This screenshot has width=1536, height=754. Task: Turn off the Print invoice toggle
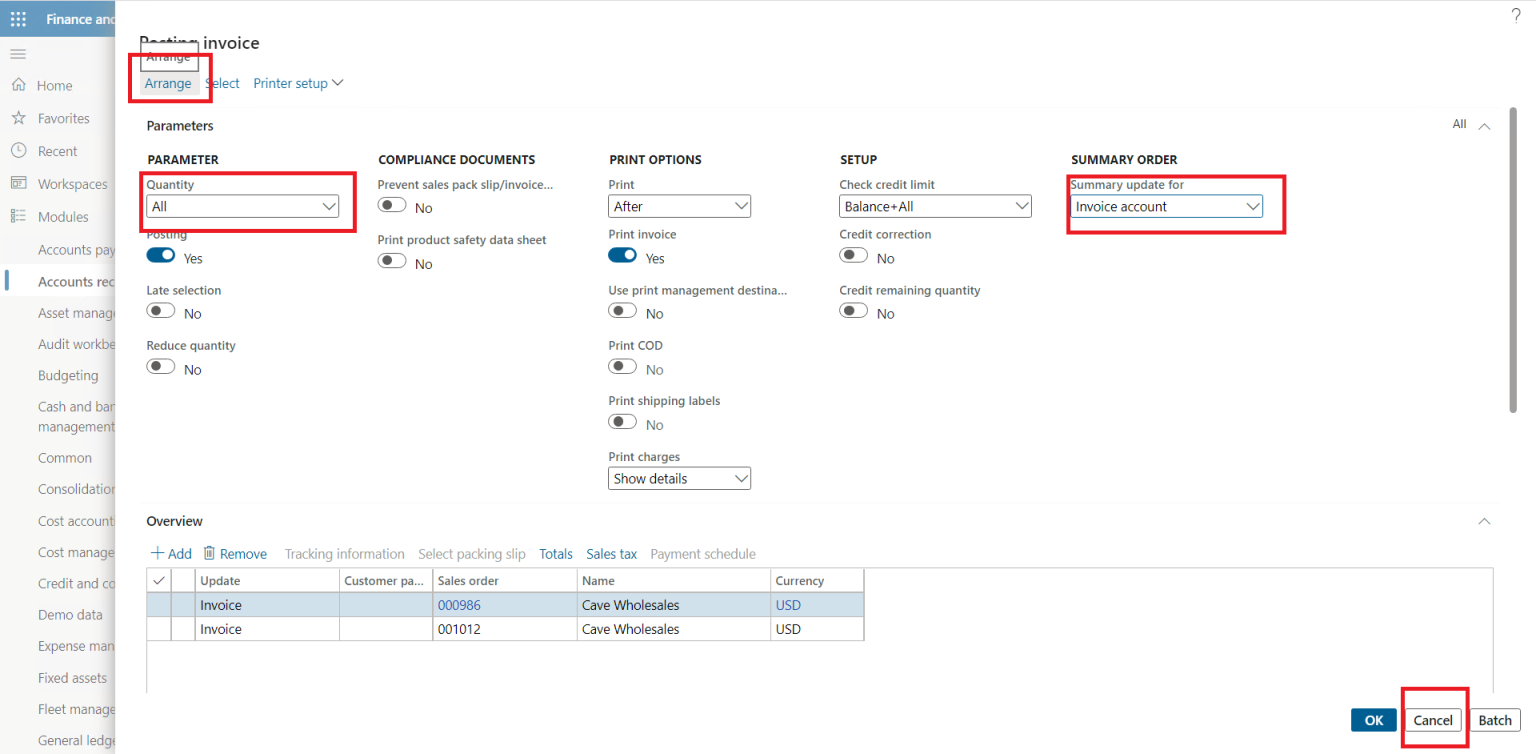(622, 255)
